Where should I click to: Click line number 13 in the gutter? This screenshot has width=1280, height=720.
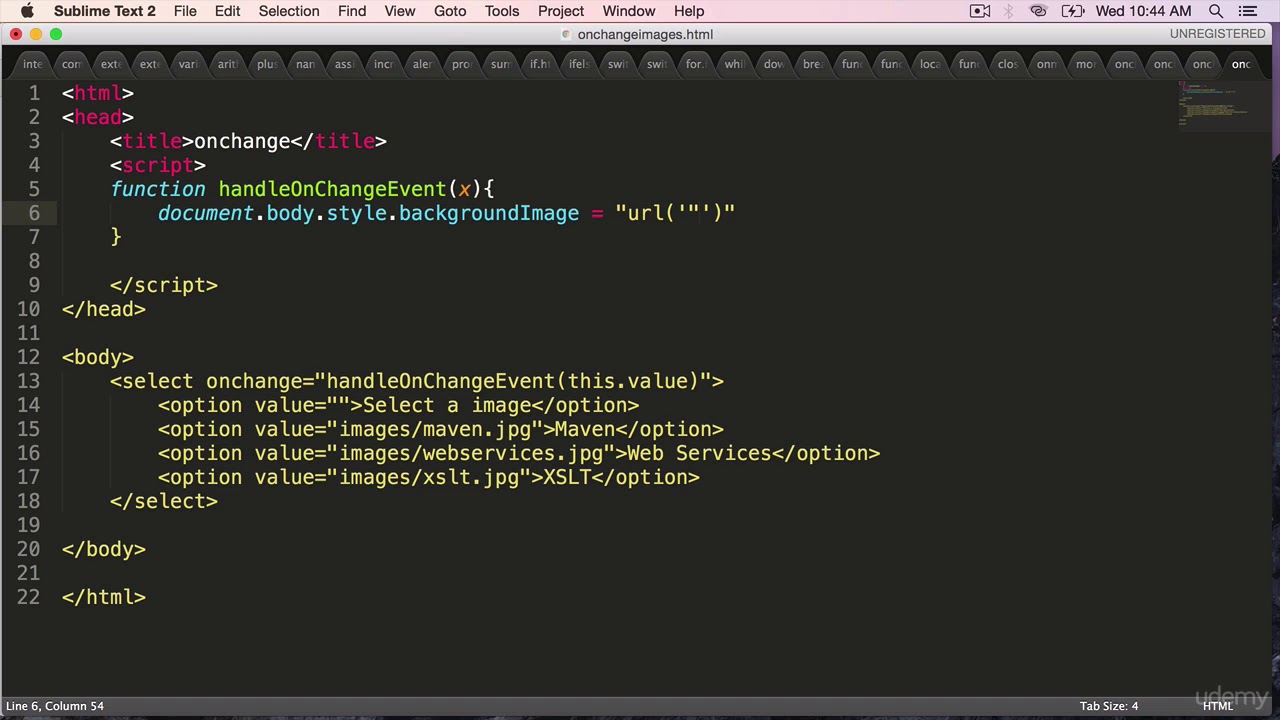28,381
